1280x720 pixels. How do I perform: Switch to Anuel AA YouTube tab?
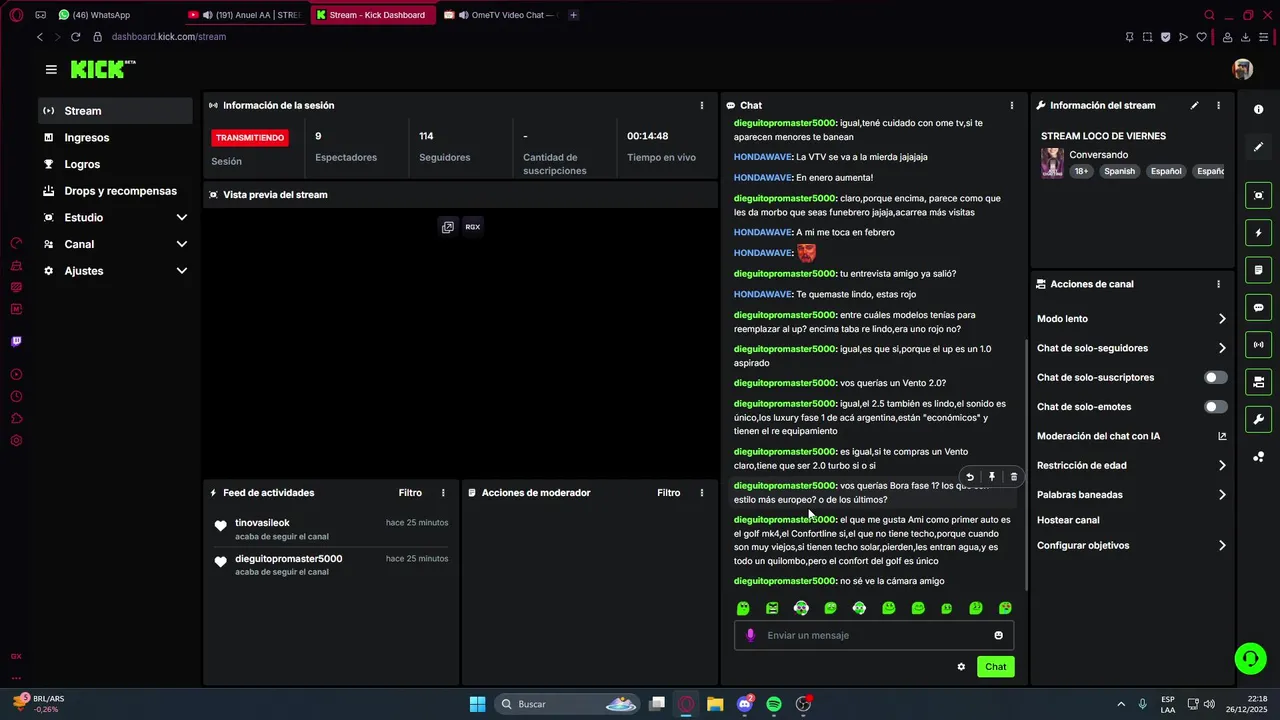coord(245,15)
